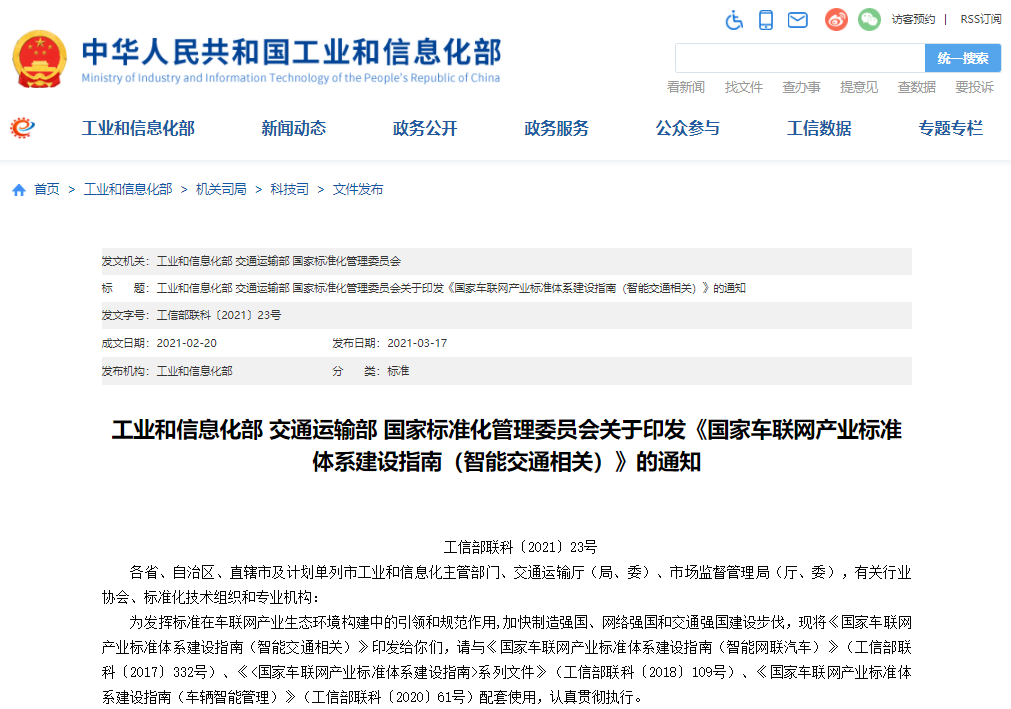This screenshot has height=709, width=1011.
Task: Open the 新闻动态 navigation menu
Action: [293, 128]
